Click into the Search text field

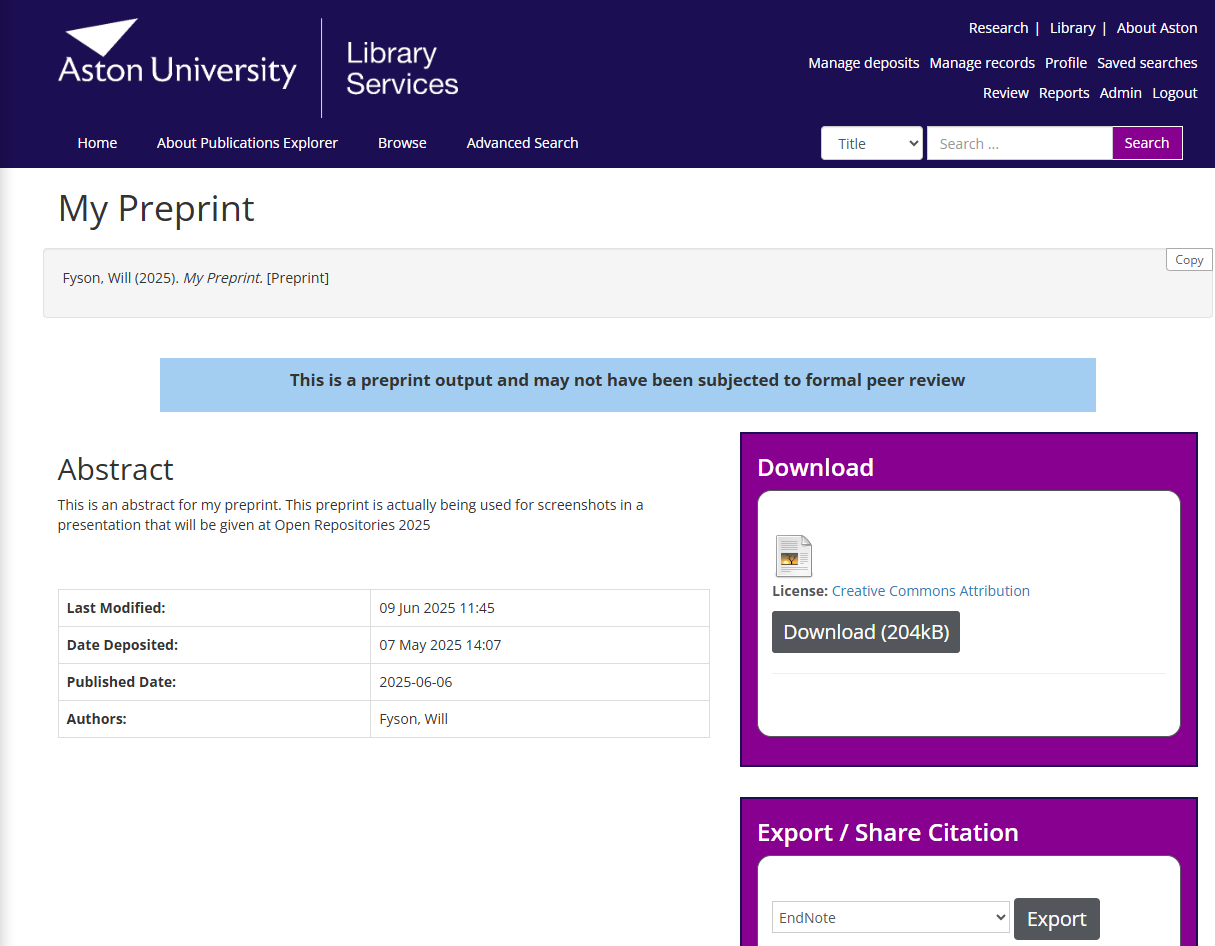1018,143
